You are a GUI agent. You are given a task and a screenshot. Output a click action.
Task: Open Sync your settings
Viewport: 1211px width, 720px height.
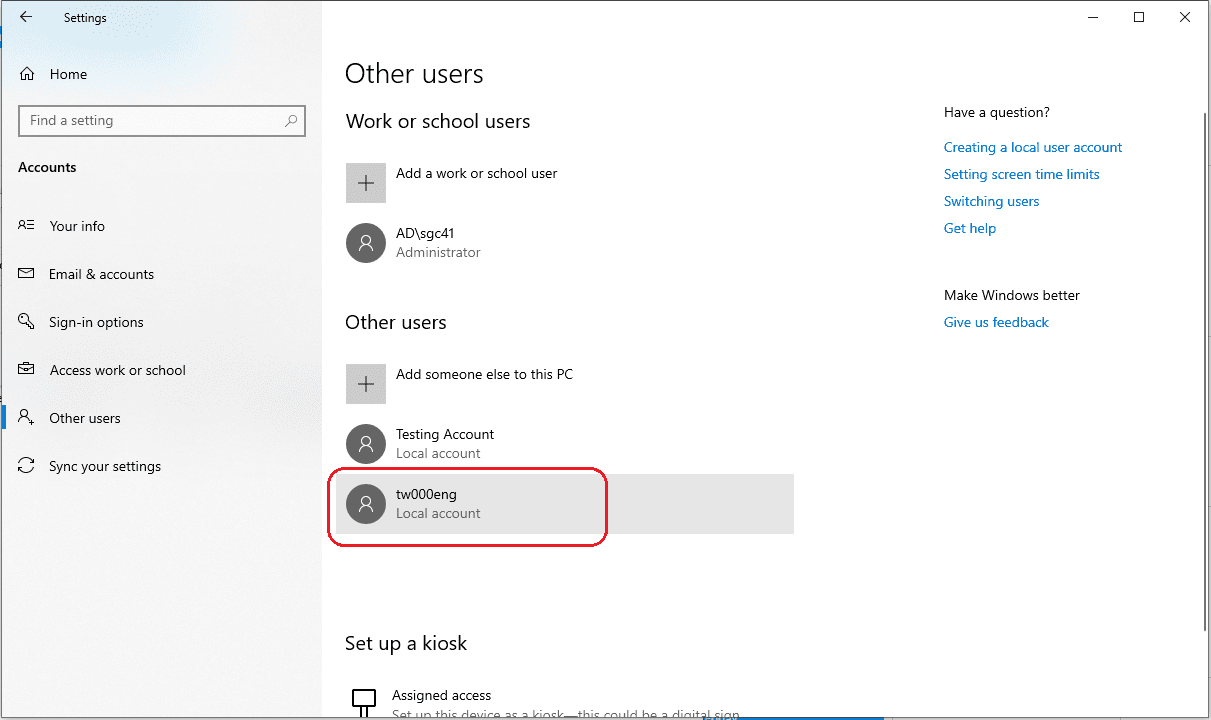click(x=104, y=466)
